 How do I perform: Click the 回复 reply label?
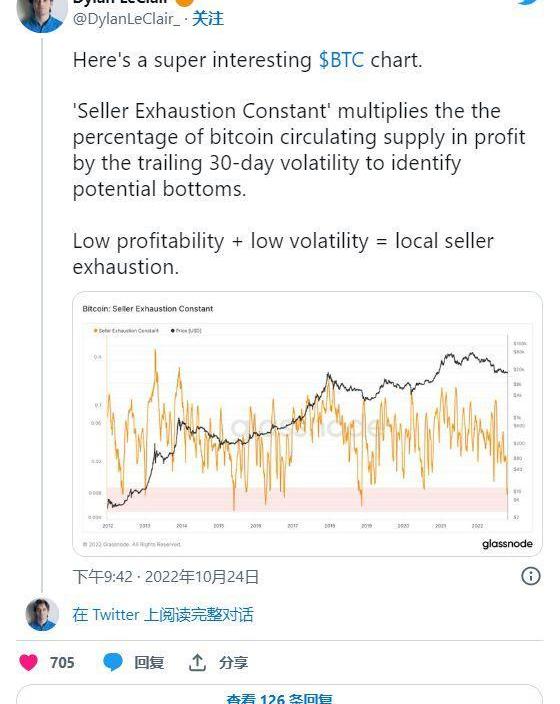(149, 663)
